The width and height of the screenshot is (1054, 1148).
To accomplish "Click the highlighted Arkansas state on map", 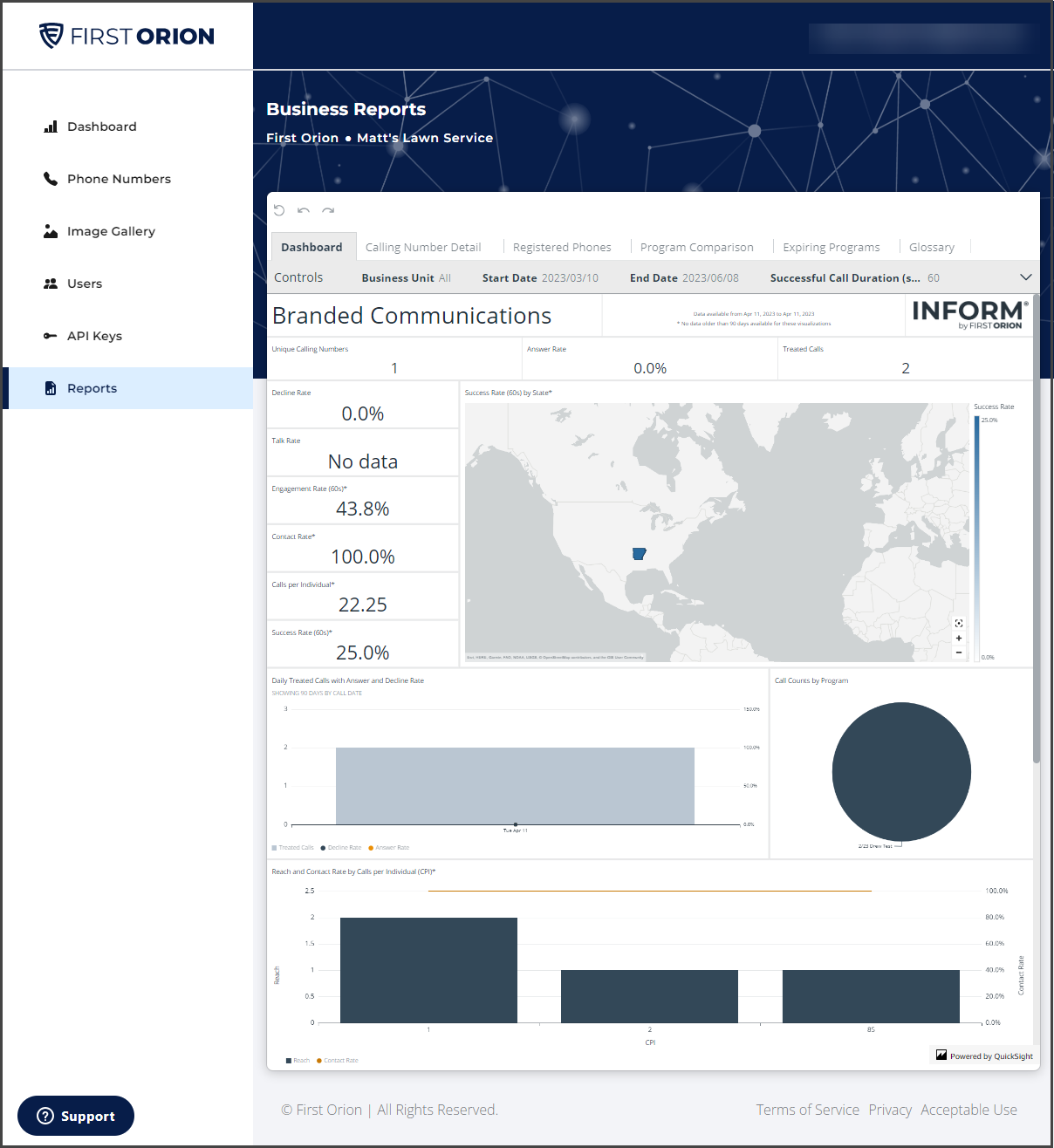I will tap(639, 554).
